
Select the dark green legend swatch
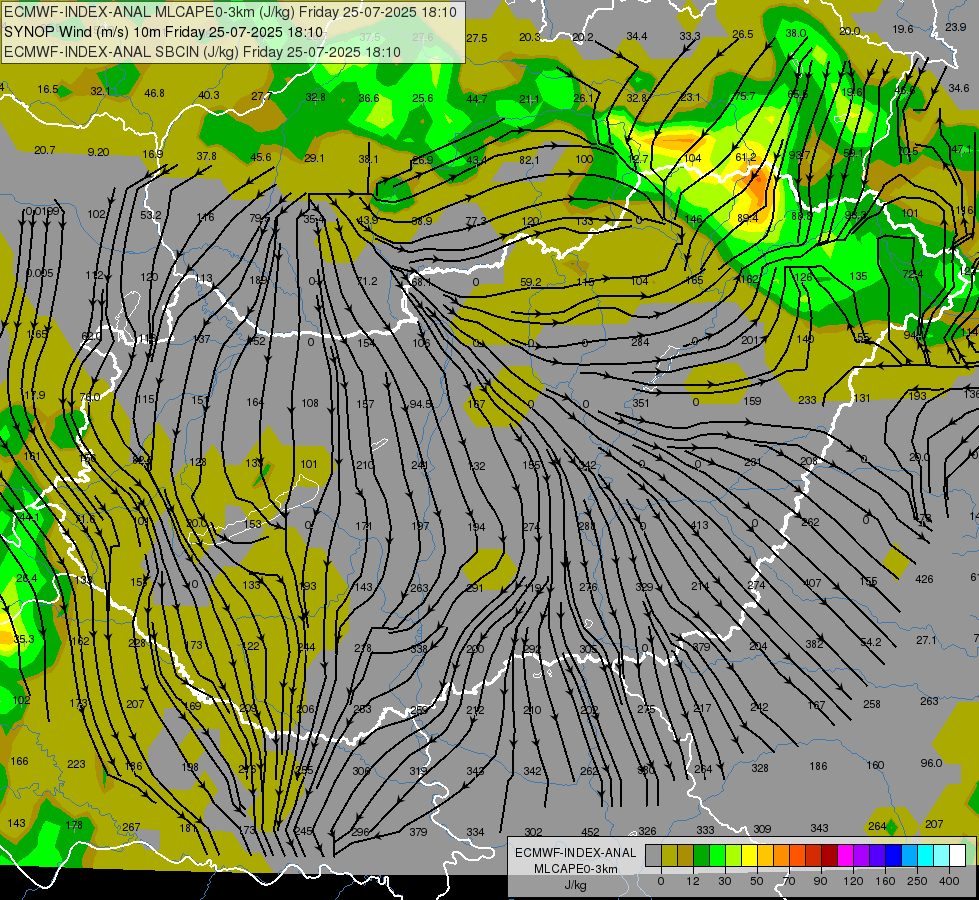pos(702,855)
